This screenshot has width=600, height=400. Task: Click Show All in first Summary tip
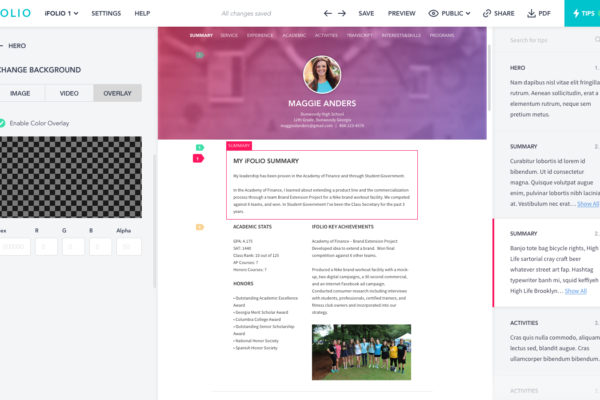click(x=588, y=204)
